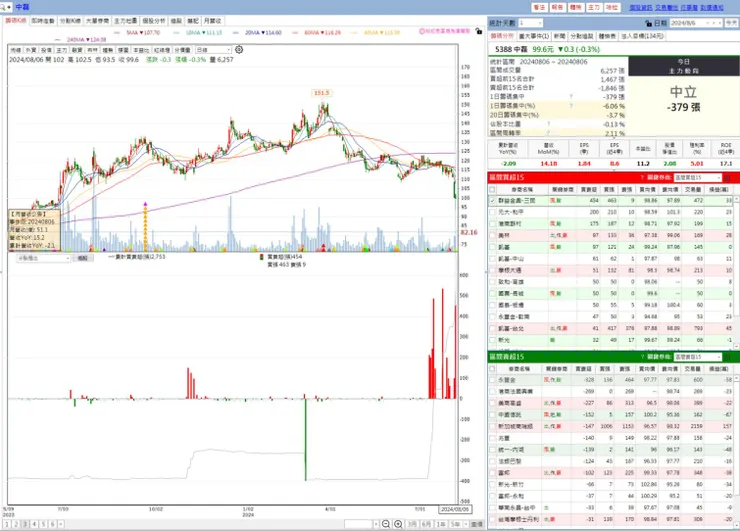
Task: Open 關鍵券商 dropdown in 區間買超15 header
Action: pyautogui.click(x=698, y=177)
